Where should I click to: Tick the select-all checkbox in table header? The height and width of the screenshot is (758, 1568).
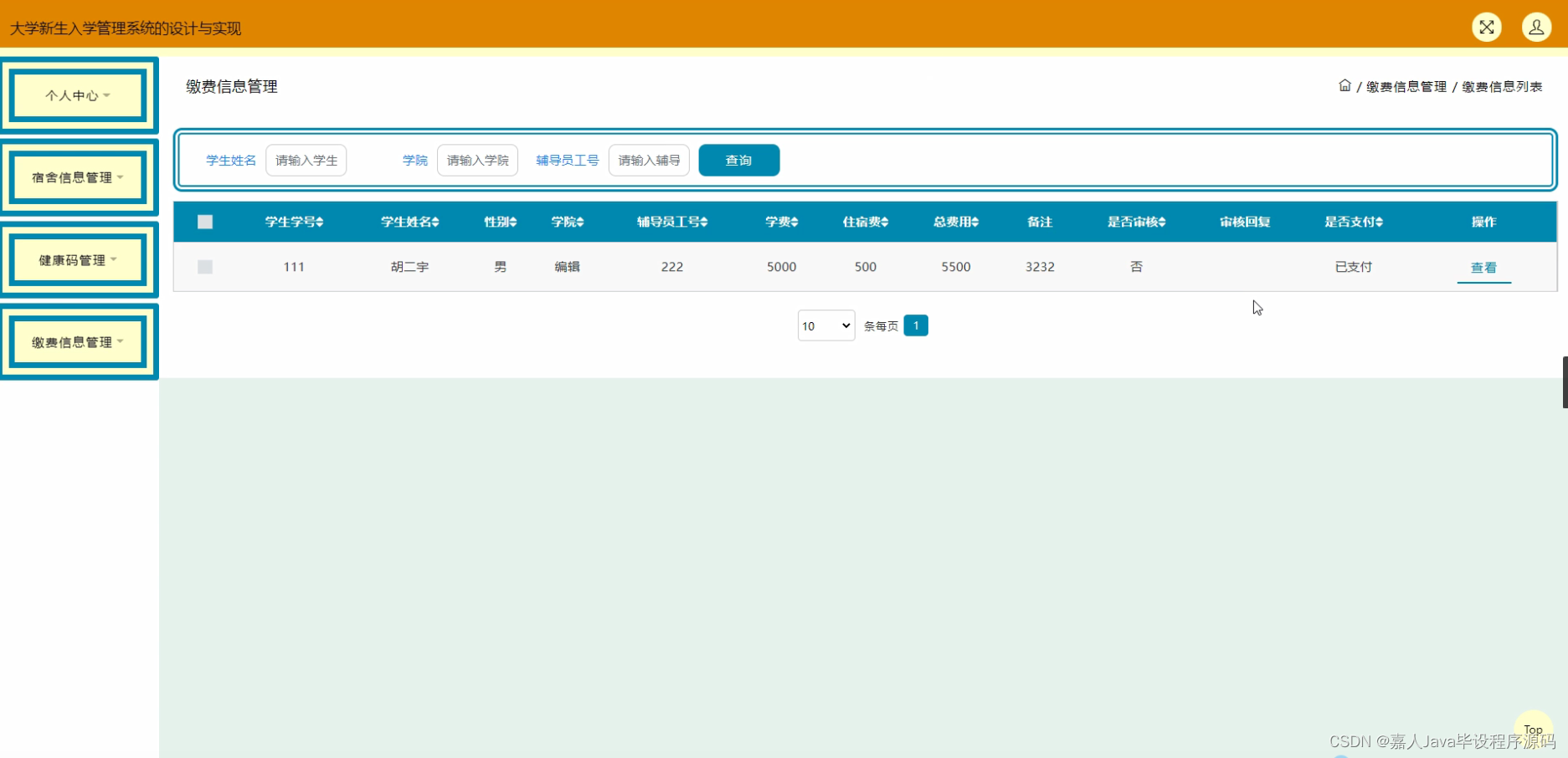[205, 222]
